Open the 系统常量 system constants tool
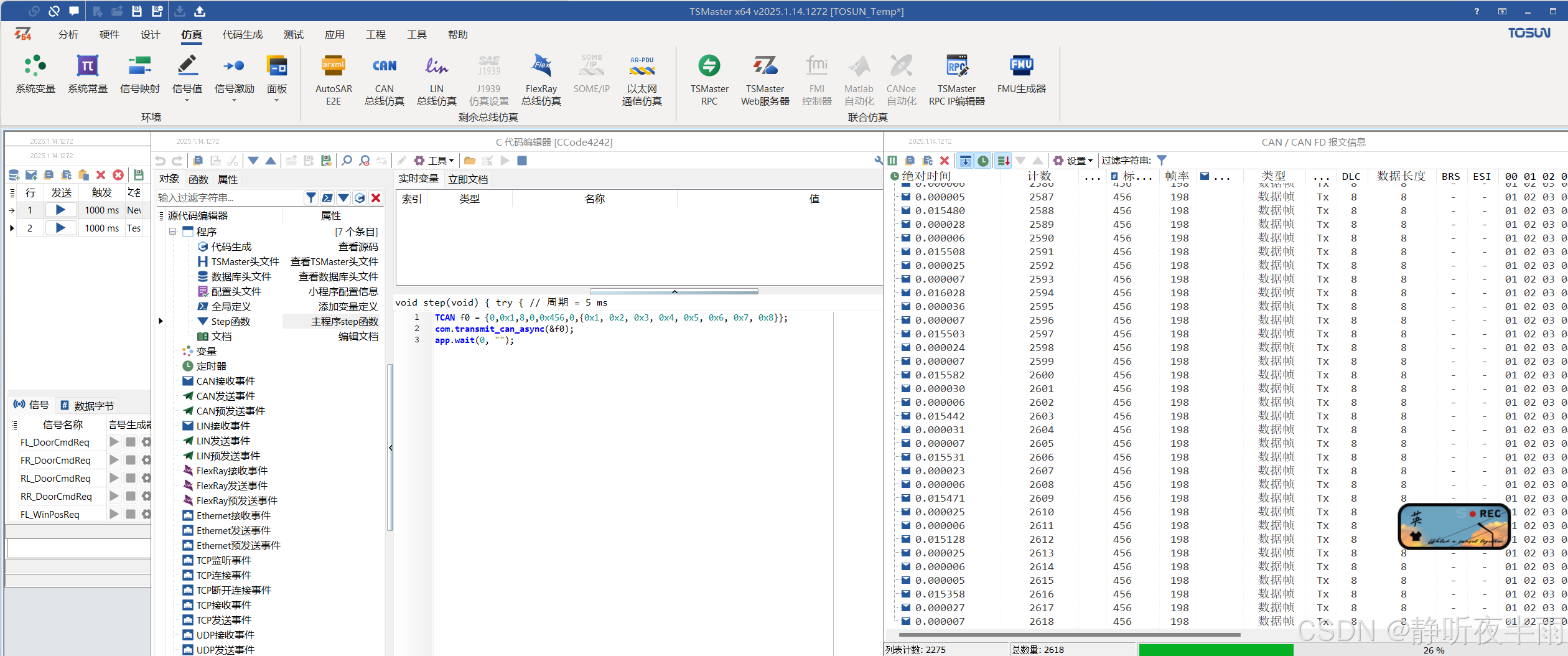Image resolution: width=1568 pixels, height=656 pixels. tap(88, 74)
